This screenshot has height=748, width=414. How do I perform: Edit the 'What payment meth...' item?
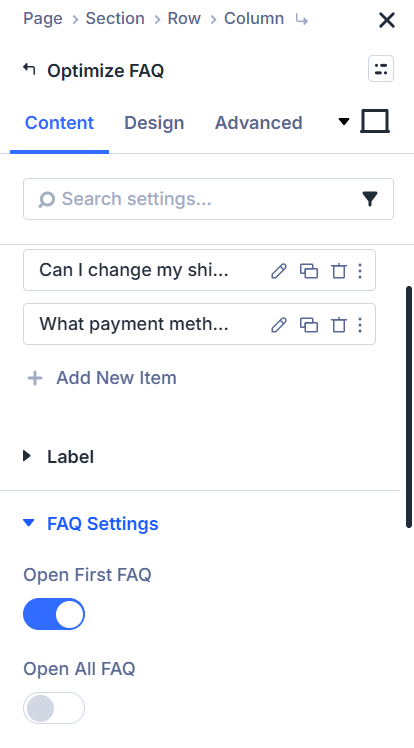point(279,325)
